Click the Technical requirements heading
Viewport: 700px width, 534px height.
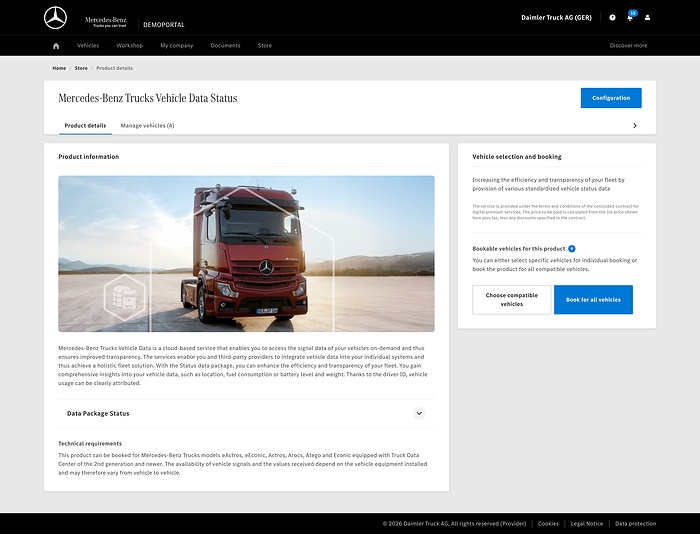point(90,443)
